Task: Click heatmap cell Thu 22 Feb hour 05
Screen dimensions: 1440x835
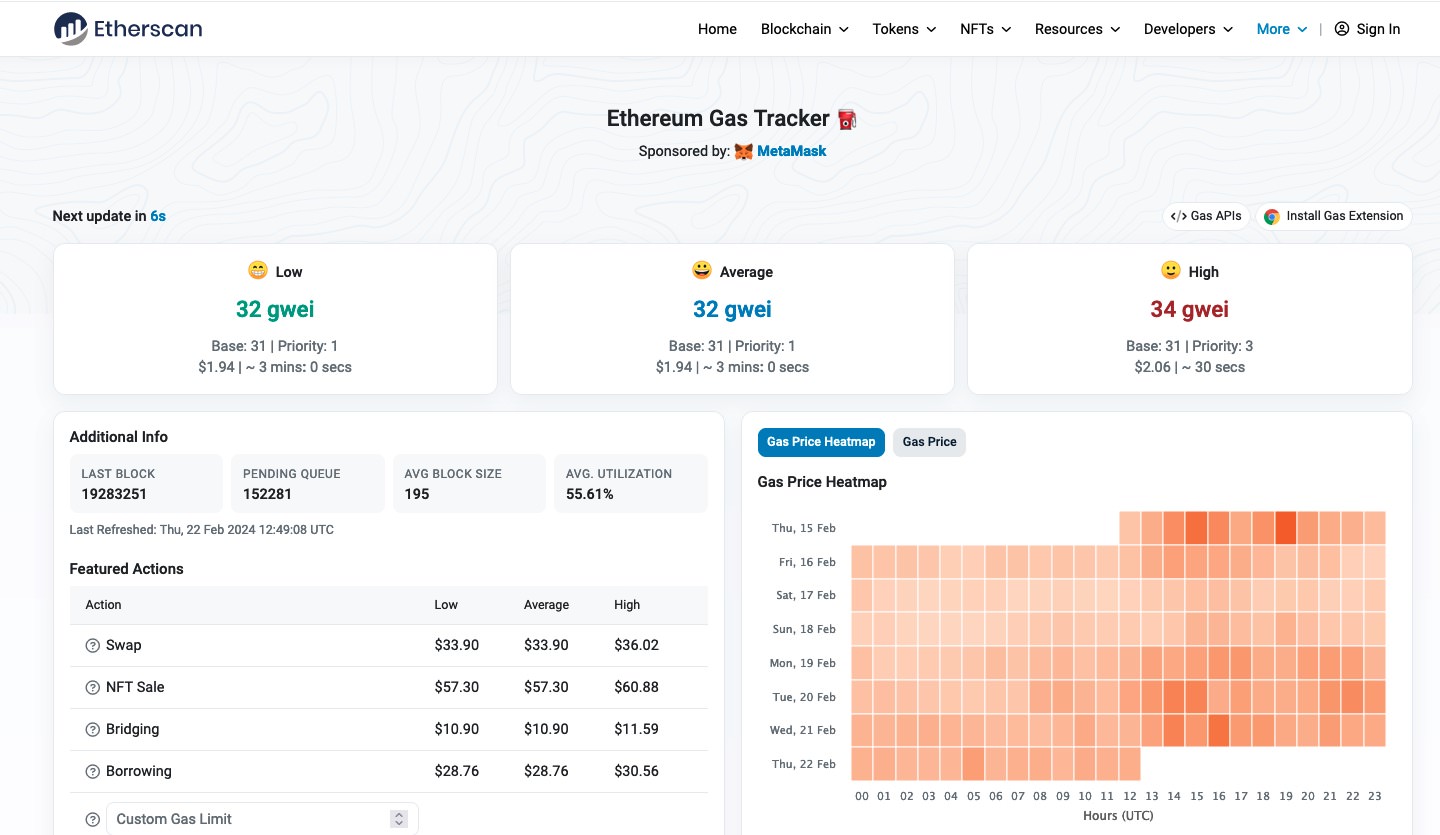Action: (973, 764)
